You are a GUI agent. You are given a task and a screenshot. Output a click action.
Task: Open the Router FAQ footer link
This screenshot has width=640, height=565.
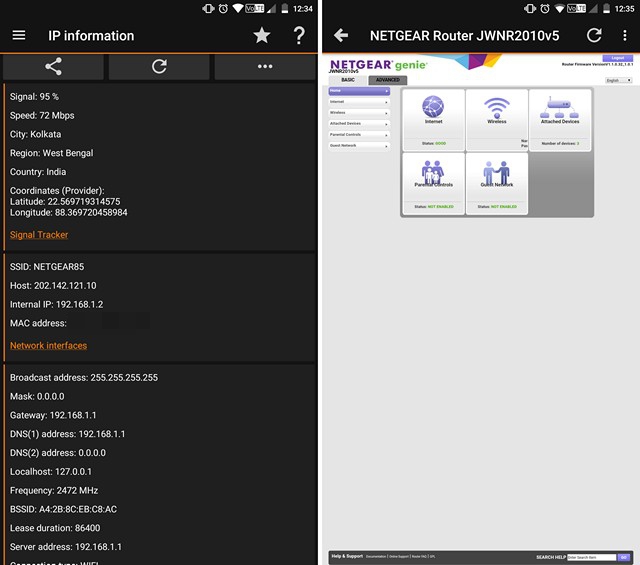pyautogui.click(x=419, y=556)
